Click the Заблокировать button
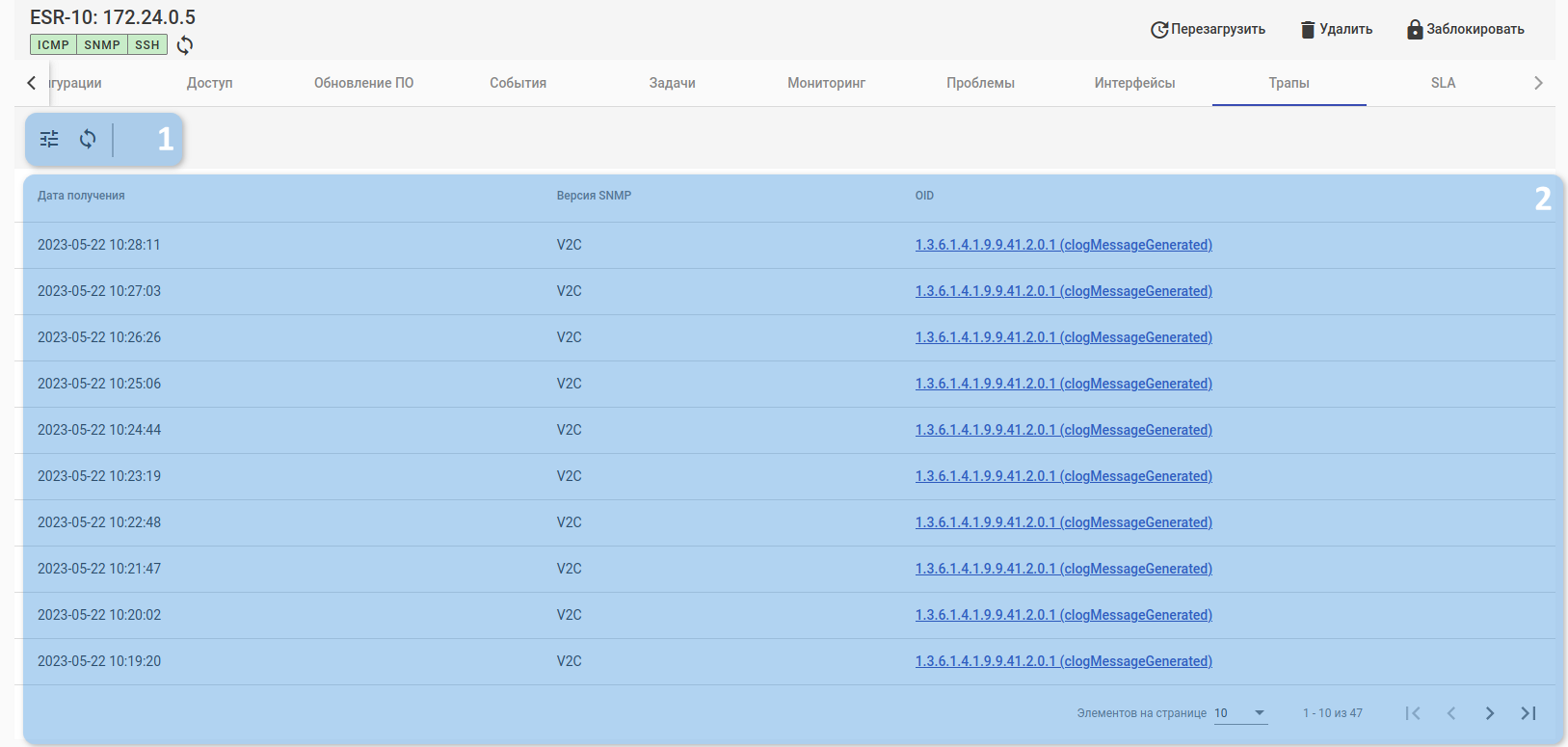The image size is (1568, 747). [1466, 29]
